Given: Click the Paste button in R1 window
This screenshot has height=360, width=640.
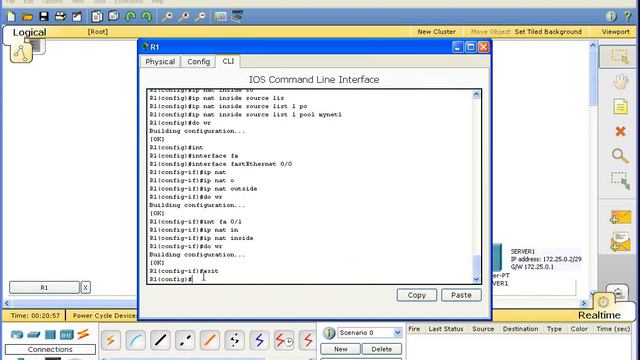Looking at the screenshot, I should (x=461, y=295).
